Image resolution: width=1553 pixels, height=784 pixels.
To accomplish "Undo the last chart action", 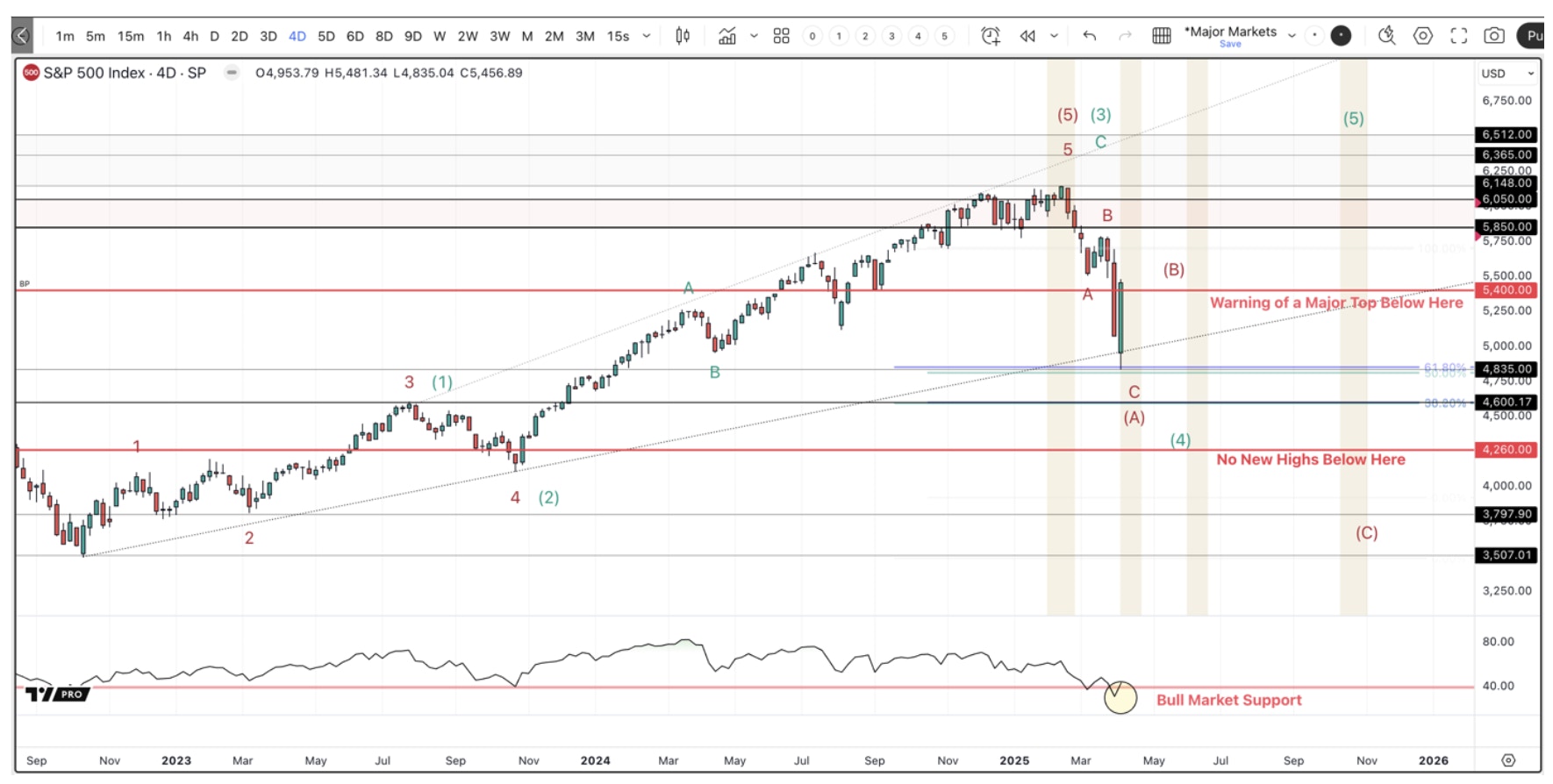I will pyautogui.click(x=1090, y=36).
